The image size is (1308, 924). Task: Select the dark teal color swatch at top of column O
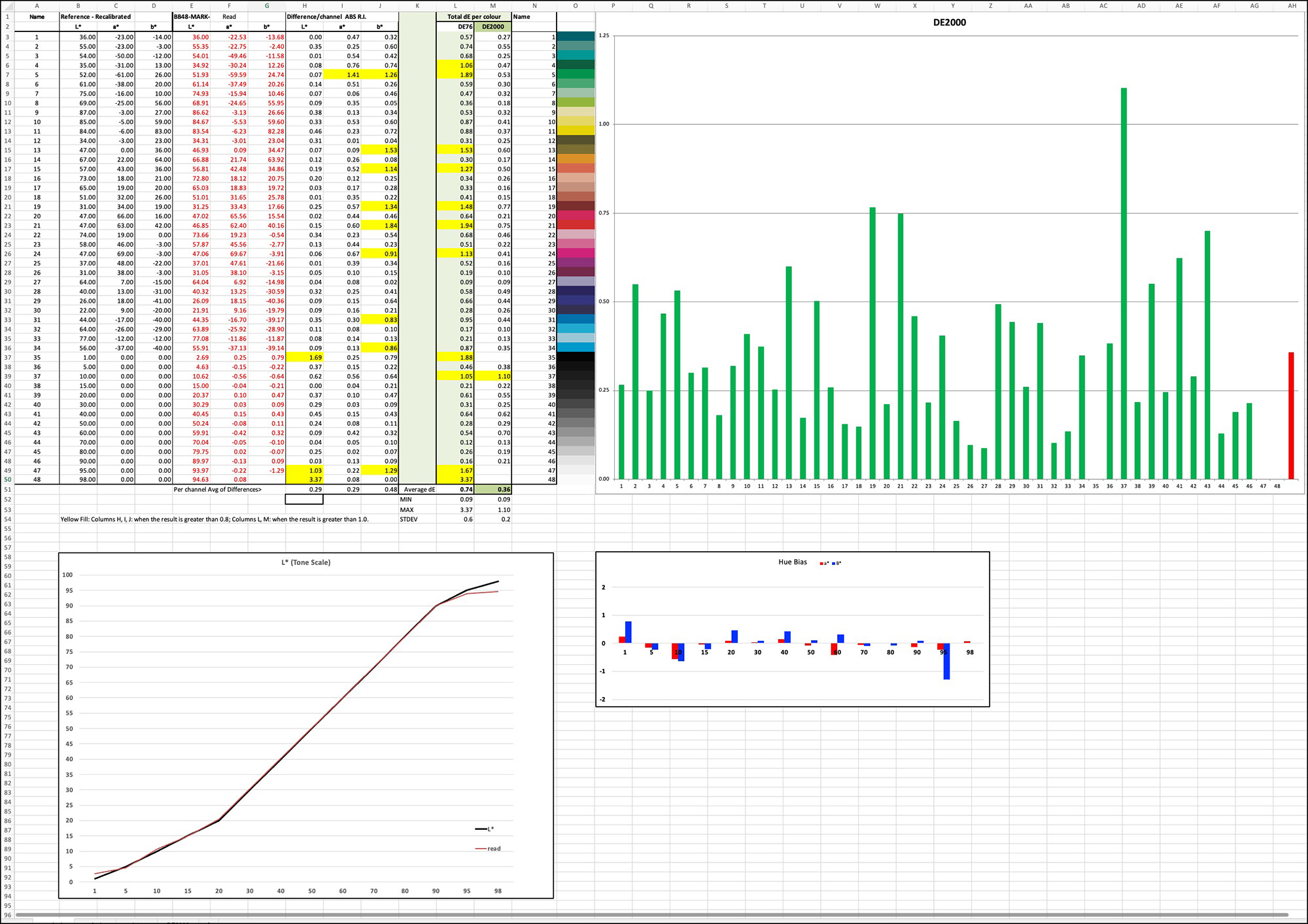click(574, 37)
